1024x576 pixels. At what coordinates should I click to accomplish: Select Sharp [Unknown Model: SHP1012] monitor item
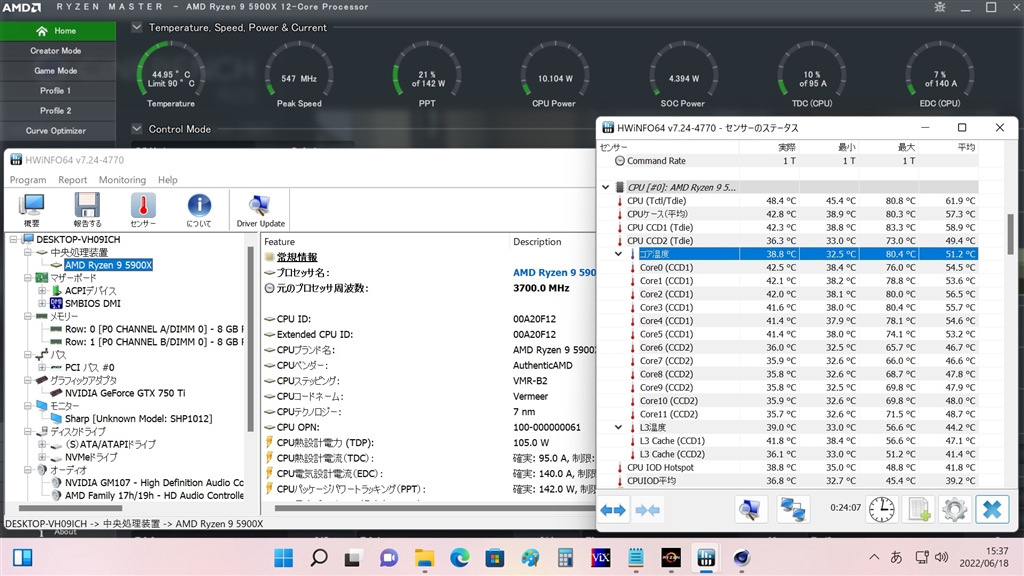[138, 419]
